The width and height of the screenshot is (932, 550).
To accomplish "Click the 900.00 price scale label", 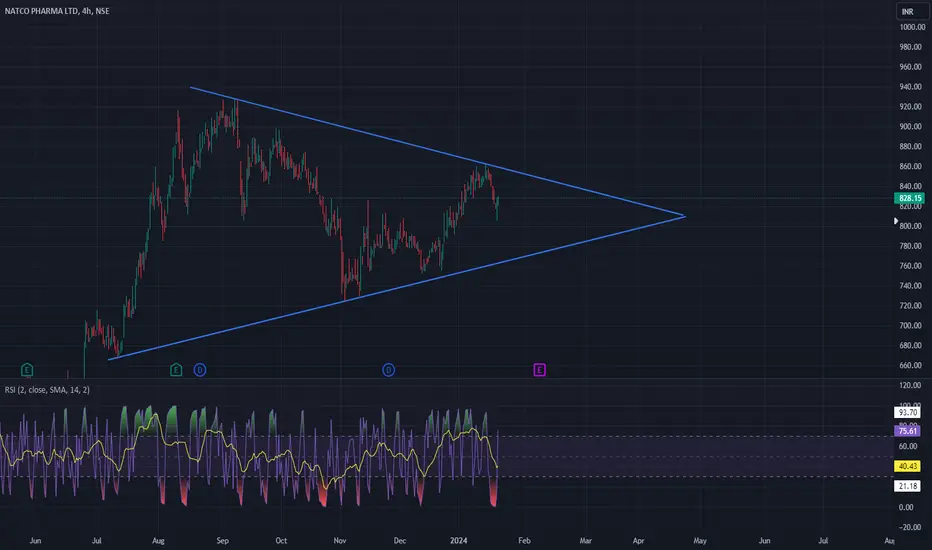I will (x=910, y=126).
